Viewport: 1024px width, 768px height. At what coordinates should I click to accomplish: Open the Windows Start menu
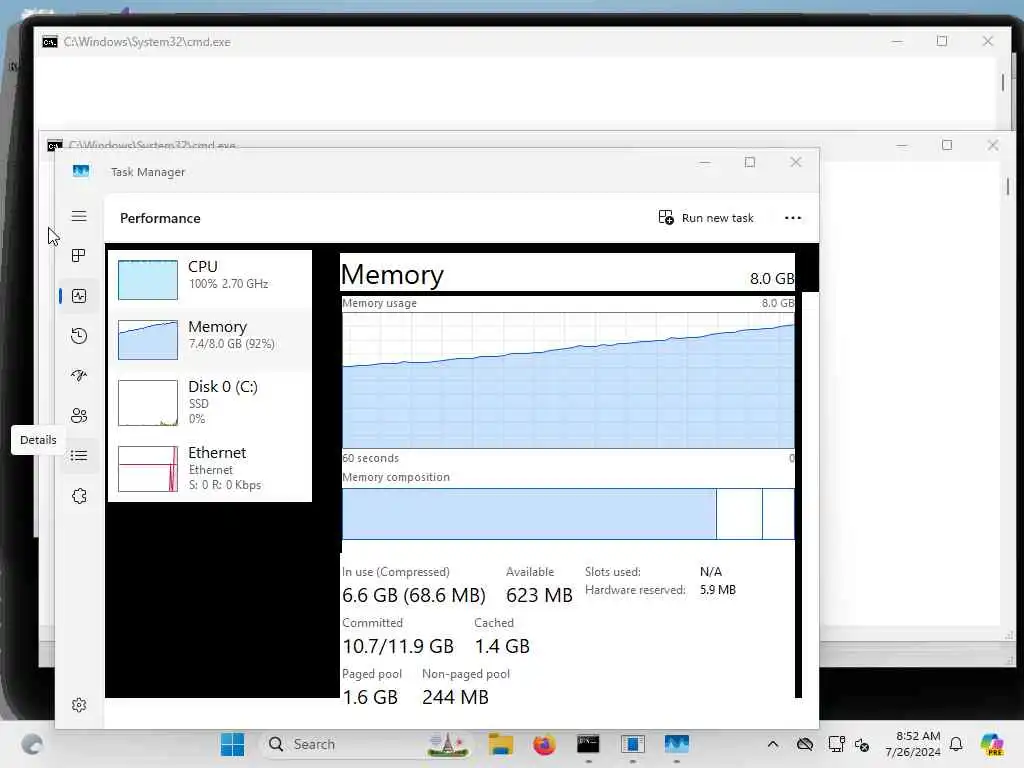(x=232, y=744)
